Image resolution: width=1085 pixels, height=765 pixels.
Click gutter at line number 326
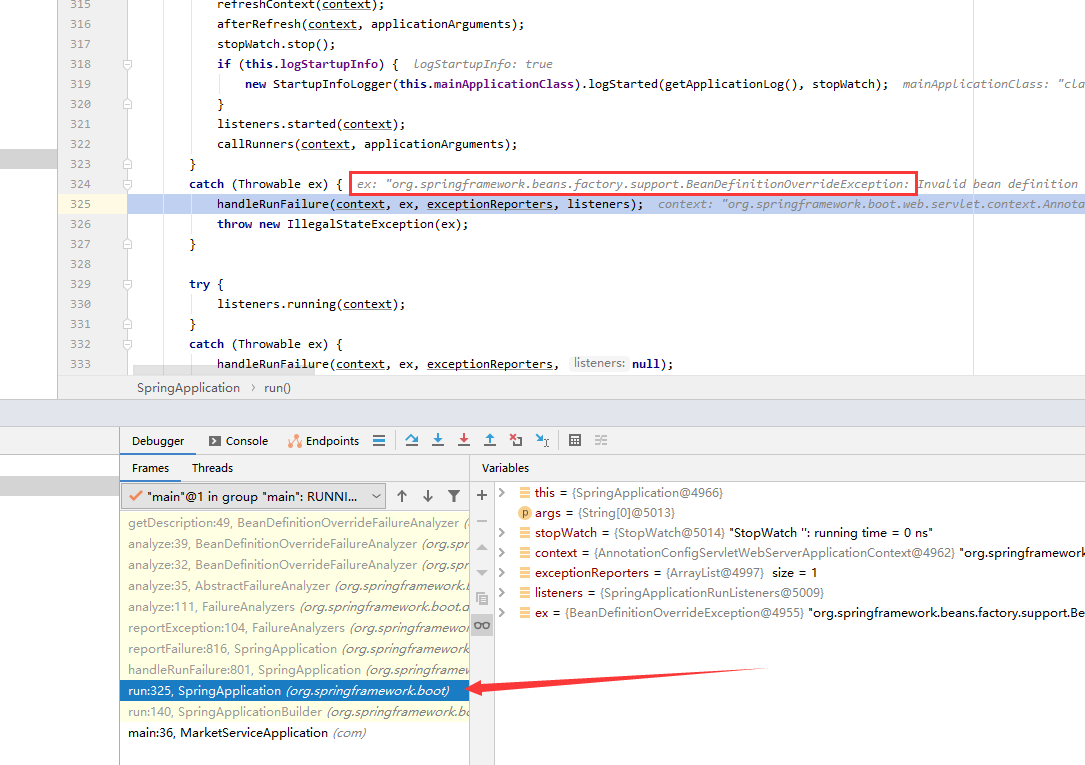(x=80, y=224)
